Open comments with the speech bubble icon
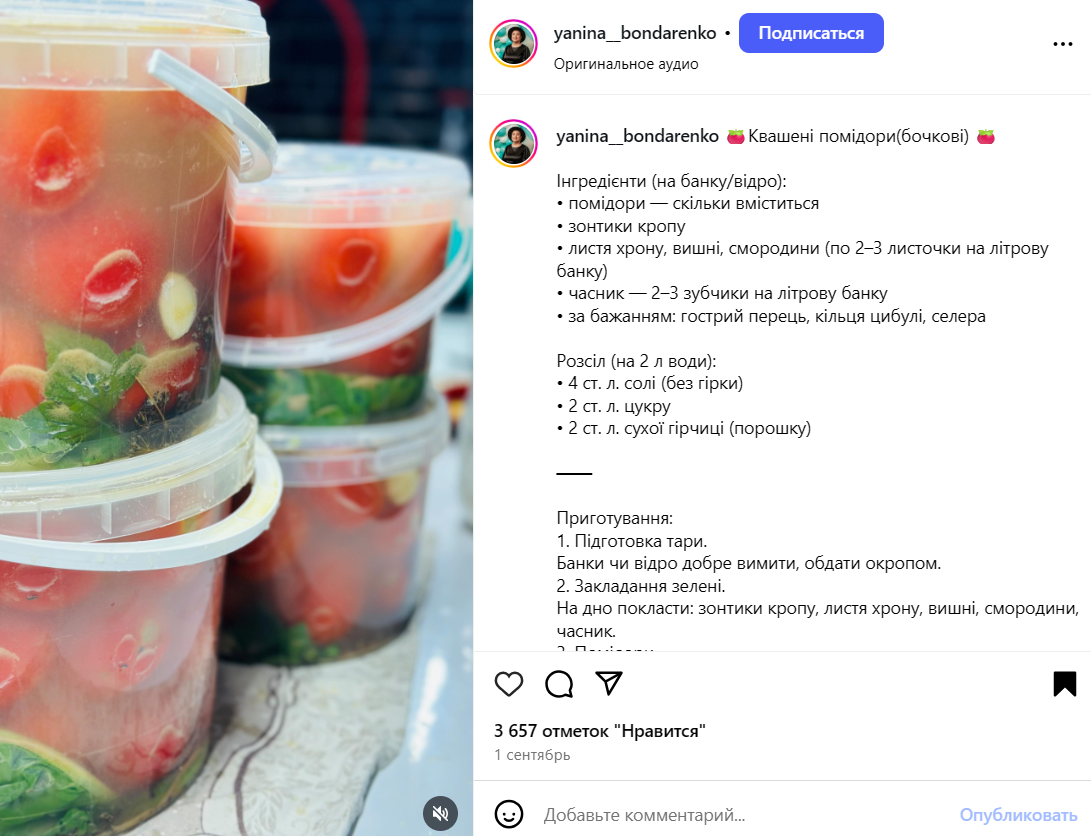Screen dimensions: 1091x836 [x=559, y=684]
